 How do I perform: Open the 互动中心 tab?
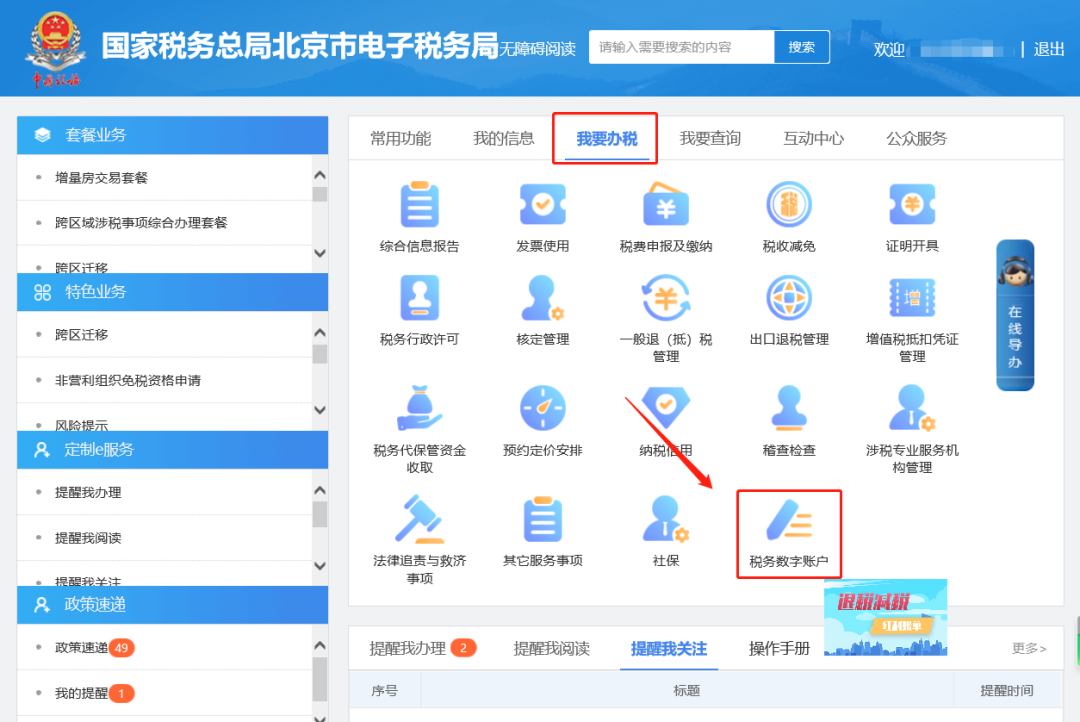coord(813,138)
